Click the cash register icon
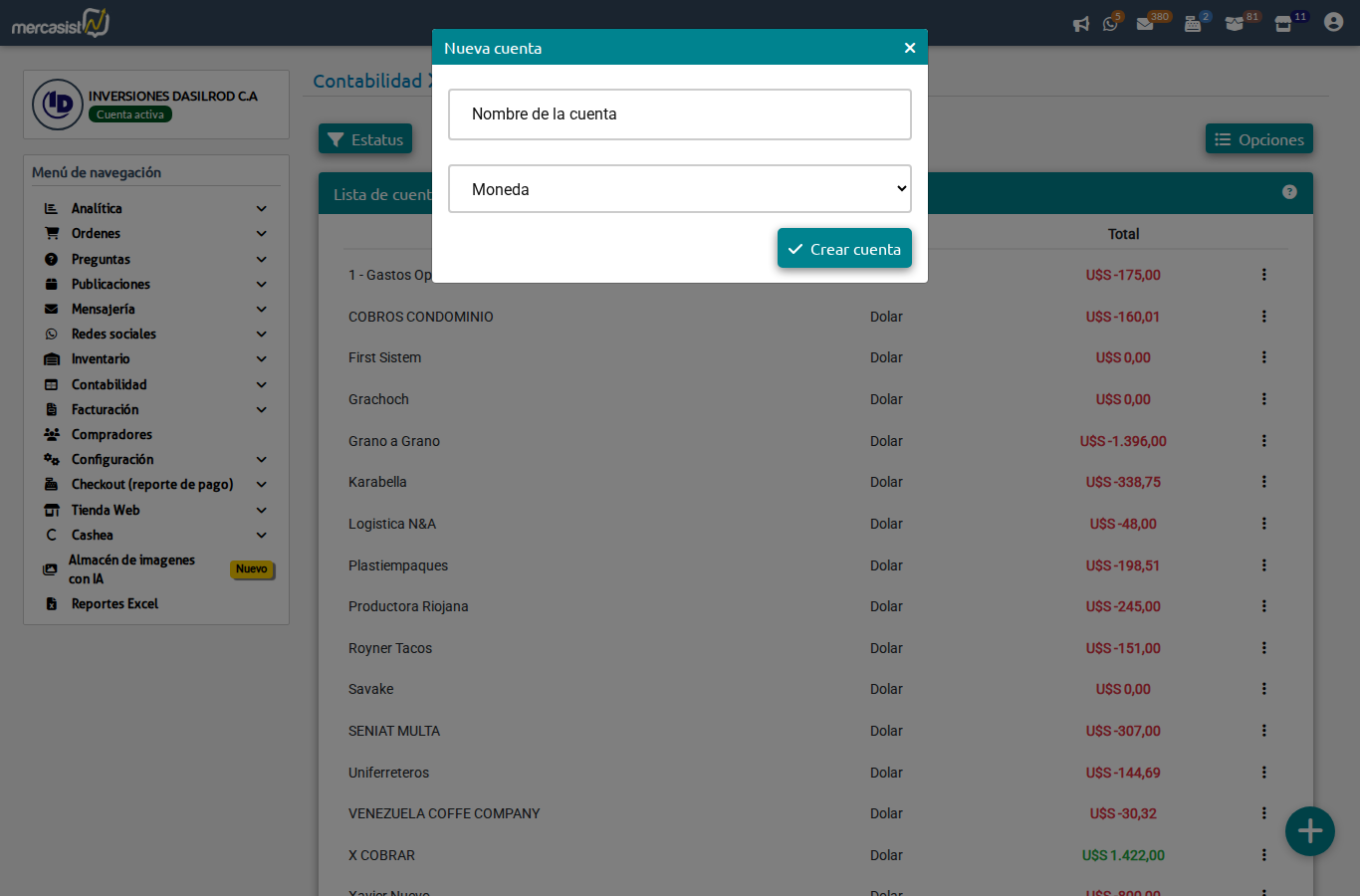 [x=1192, y=24]
